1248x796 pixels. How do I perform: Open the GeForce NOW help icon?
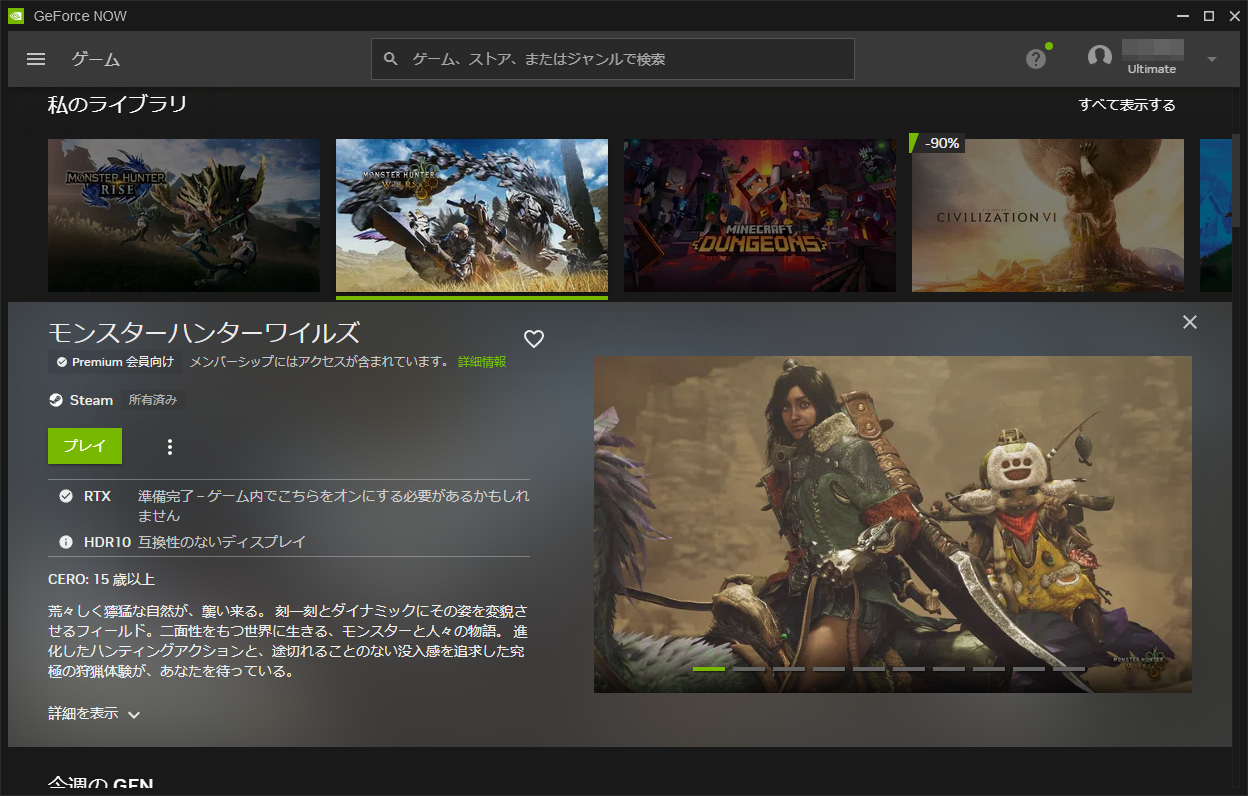1034,59
